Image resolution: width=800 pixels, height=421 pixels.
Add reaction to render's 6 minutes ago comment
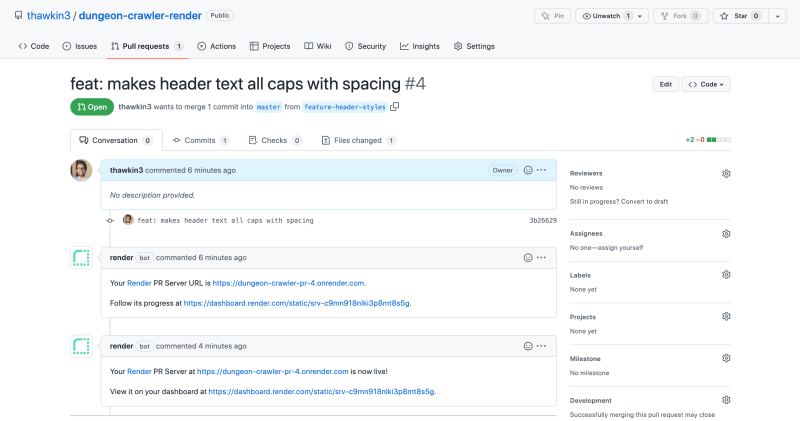tap(528, 258)
